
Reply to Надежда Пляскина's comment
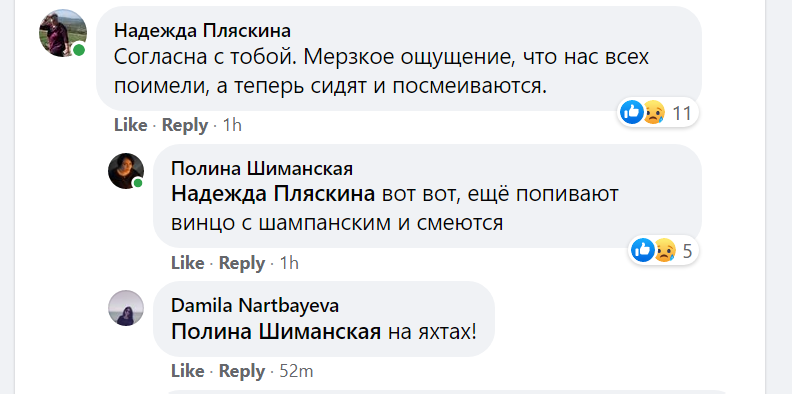click(x=185, y=125)
